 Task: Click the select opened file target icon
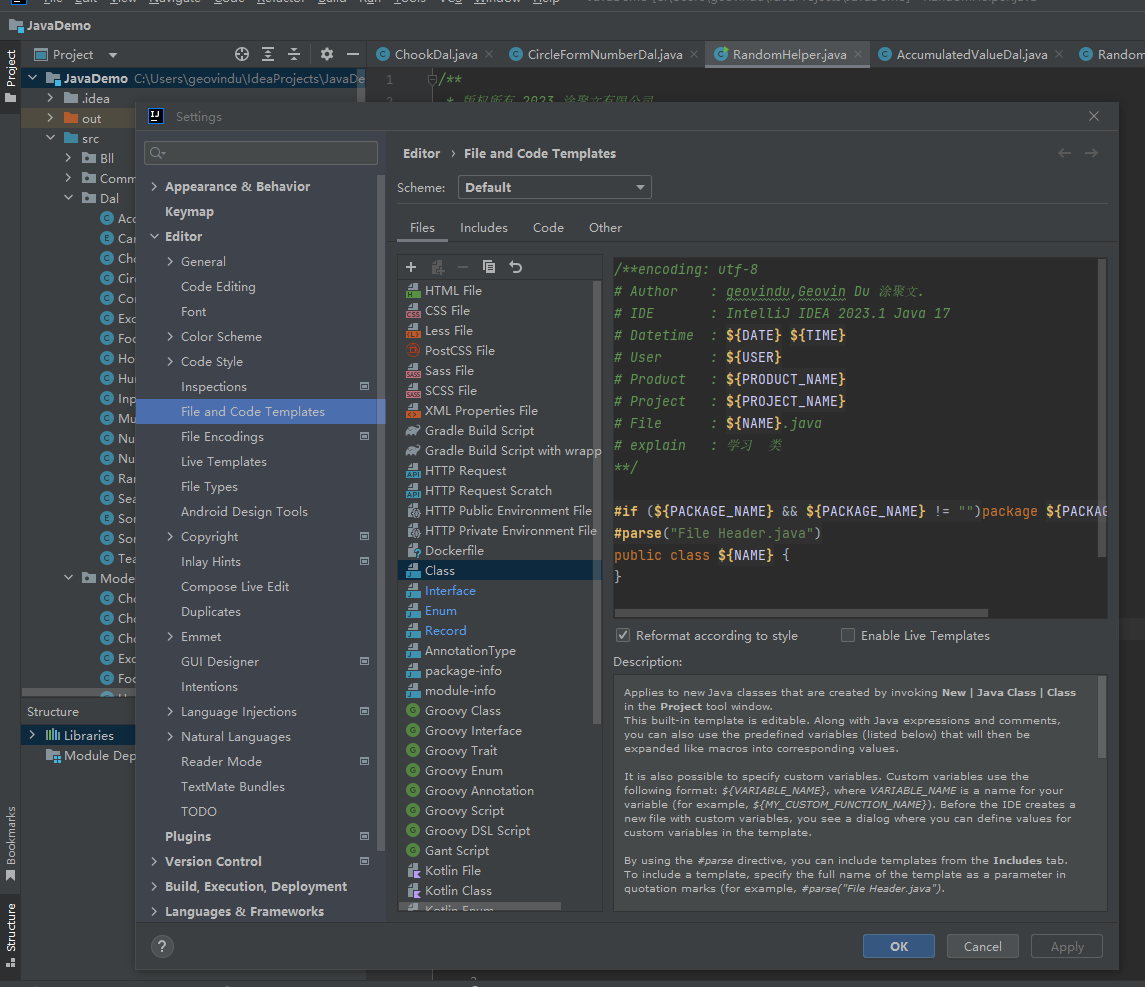242,54
